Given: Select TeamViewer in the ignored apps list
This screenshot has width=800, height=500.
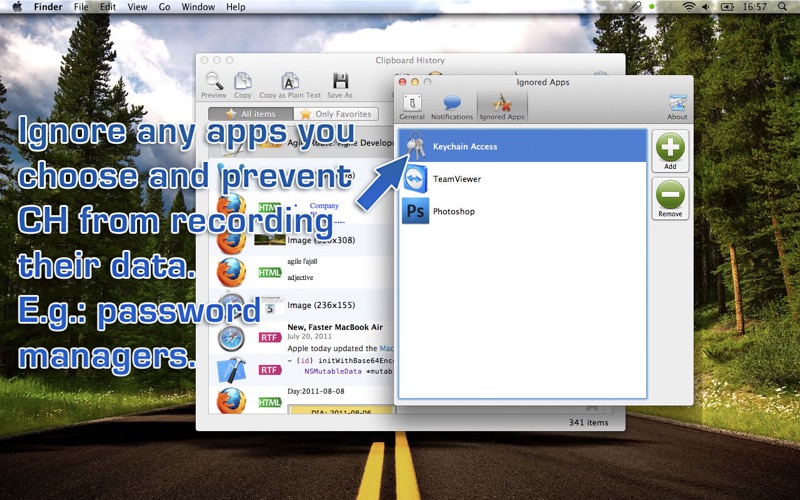Looking at the screenshot, I should tap(522, 179).
